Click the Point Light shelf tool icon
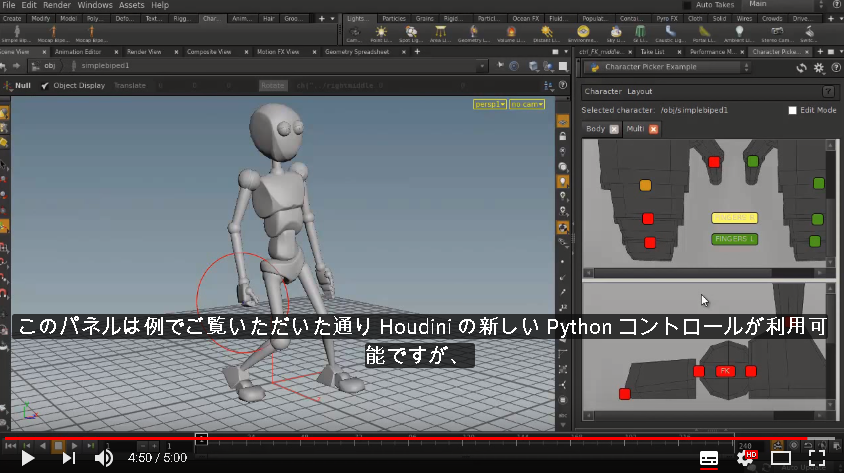The image size is (844, 473). [x=381, y=33]
